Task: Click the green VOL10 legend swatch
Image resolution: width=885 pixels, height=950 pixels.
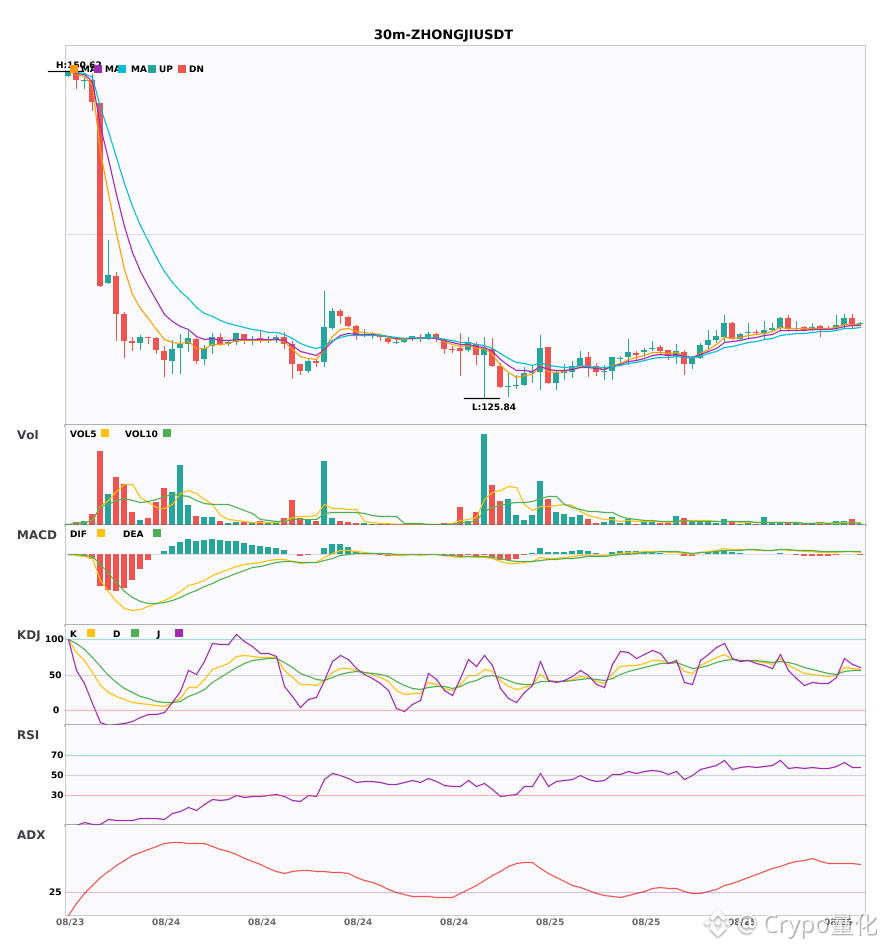Action: pyautogui.click(x=167, y=433)
